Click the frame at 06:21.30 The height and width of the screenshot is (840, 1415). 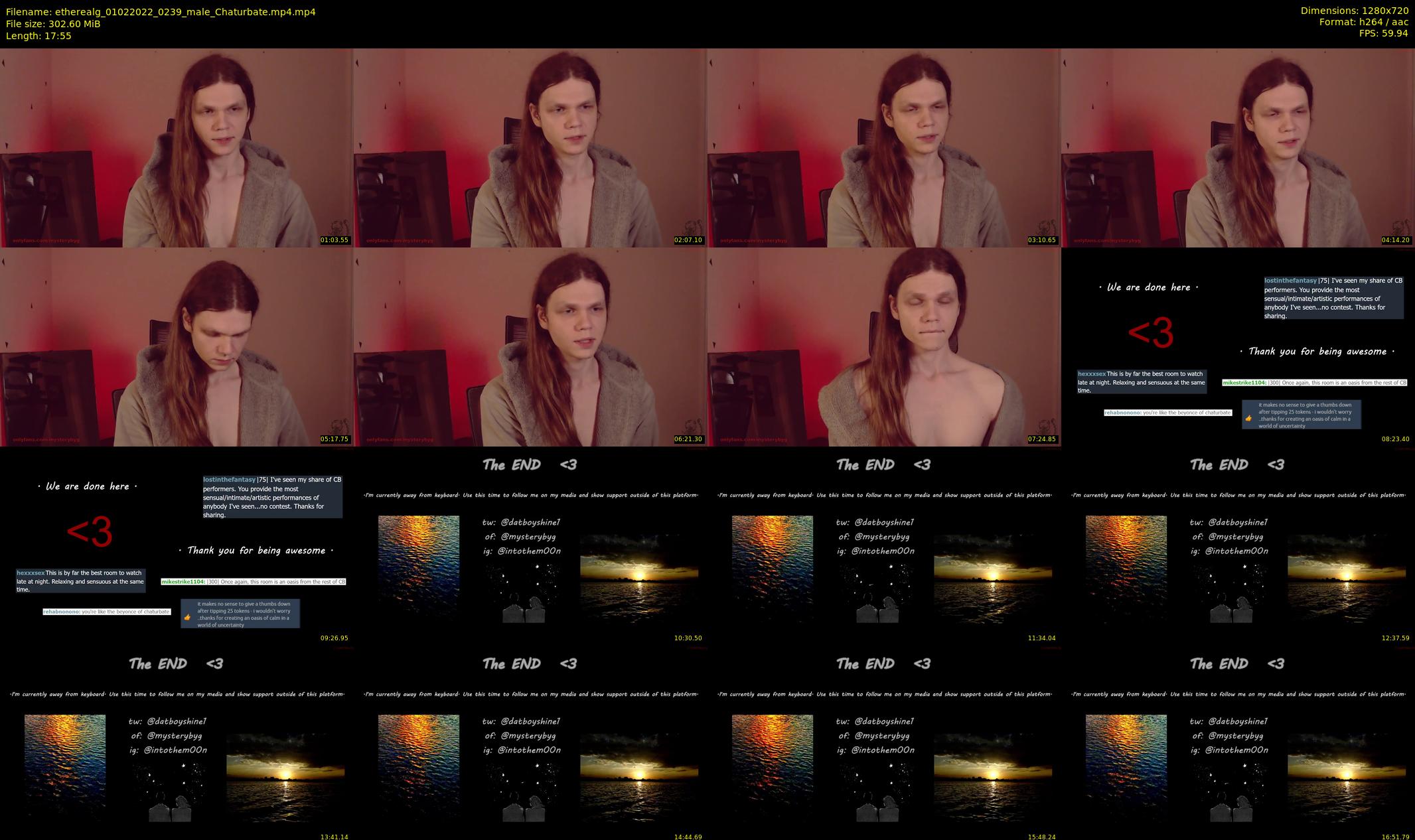[x=530, y=346]
